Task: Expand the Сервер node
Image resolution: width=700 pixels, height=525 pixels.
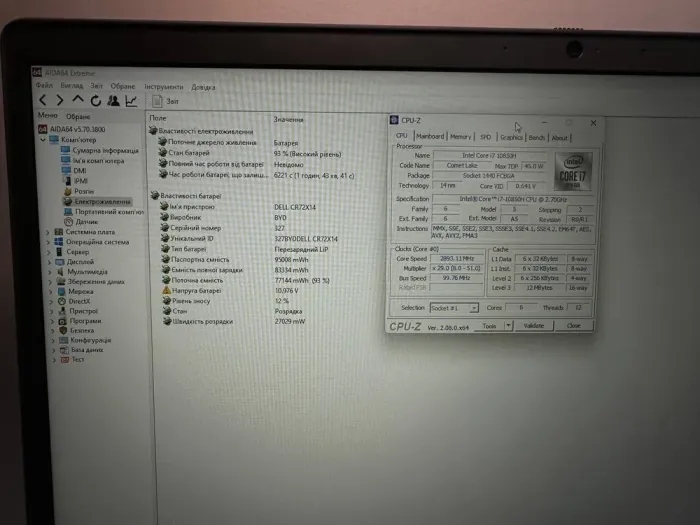Action: pos(48,252)
